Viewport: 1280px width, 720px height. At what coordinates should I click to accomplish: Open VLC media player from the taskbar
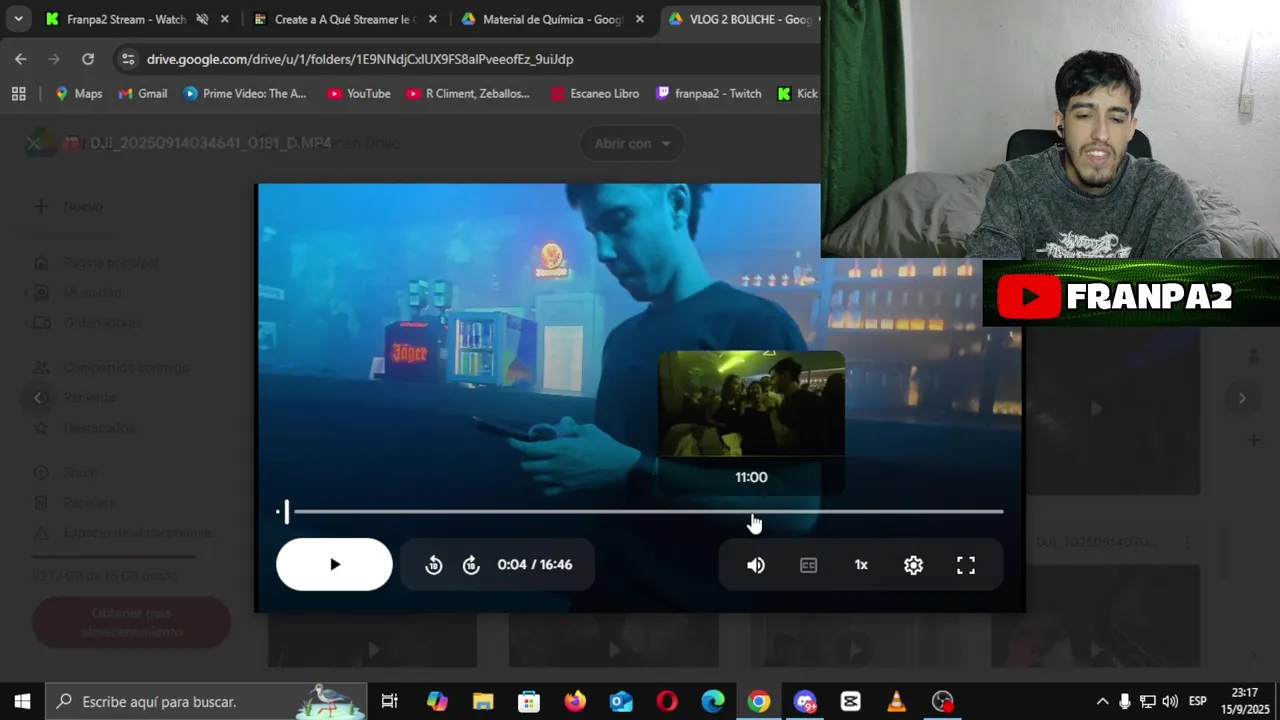(897, 701)
